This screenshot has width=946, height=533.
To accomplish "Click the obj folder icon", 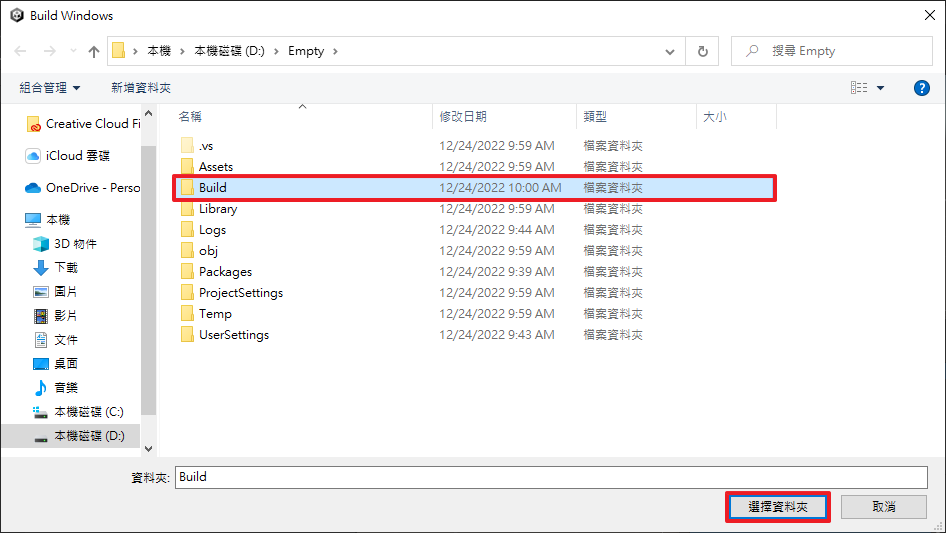I will [x=187, y=251].
